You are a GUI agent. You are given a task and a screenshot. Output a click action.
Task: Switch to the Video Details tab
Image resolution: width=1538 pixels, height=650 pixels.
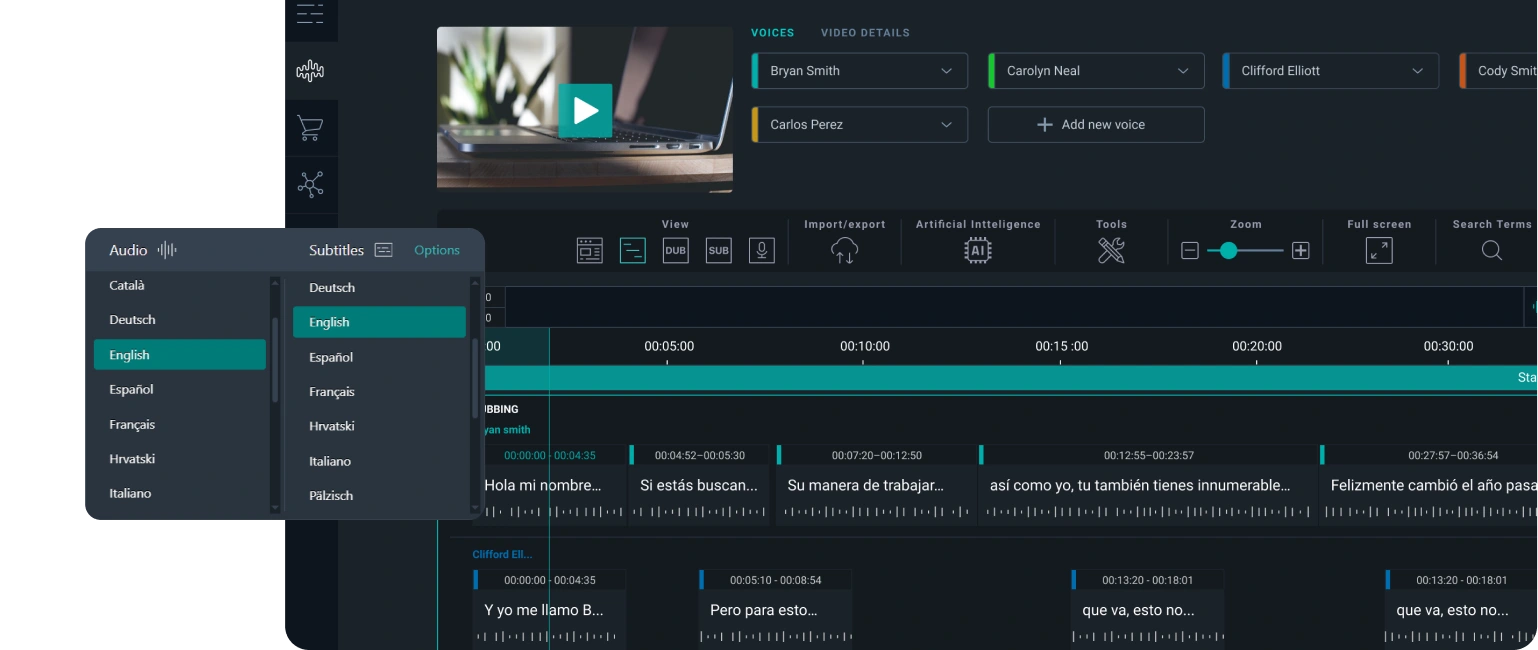pos(865,33)
